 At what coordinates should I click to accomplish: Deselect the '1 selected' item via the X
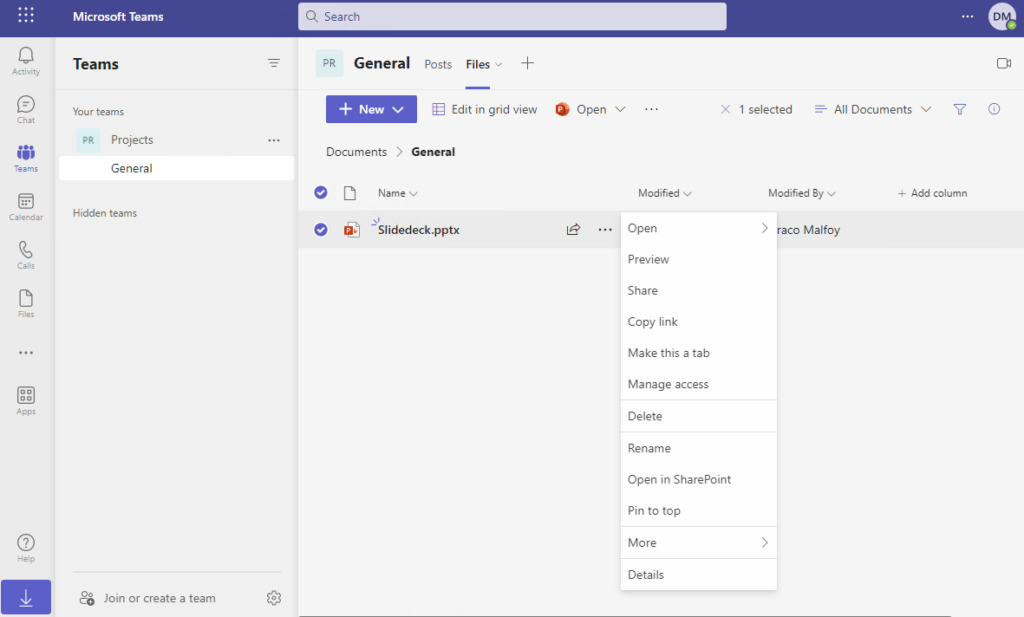(x=725, y=109)
